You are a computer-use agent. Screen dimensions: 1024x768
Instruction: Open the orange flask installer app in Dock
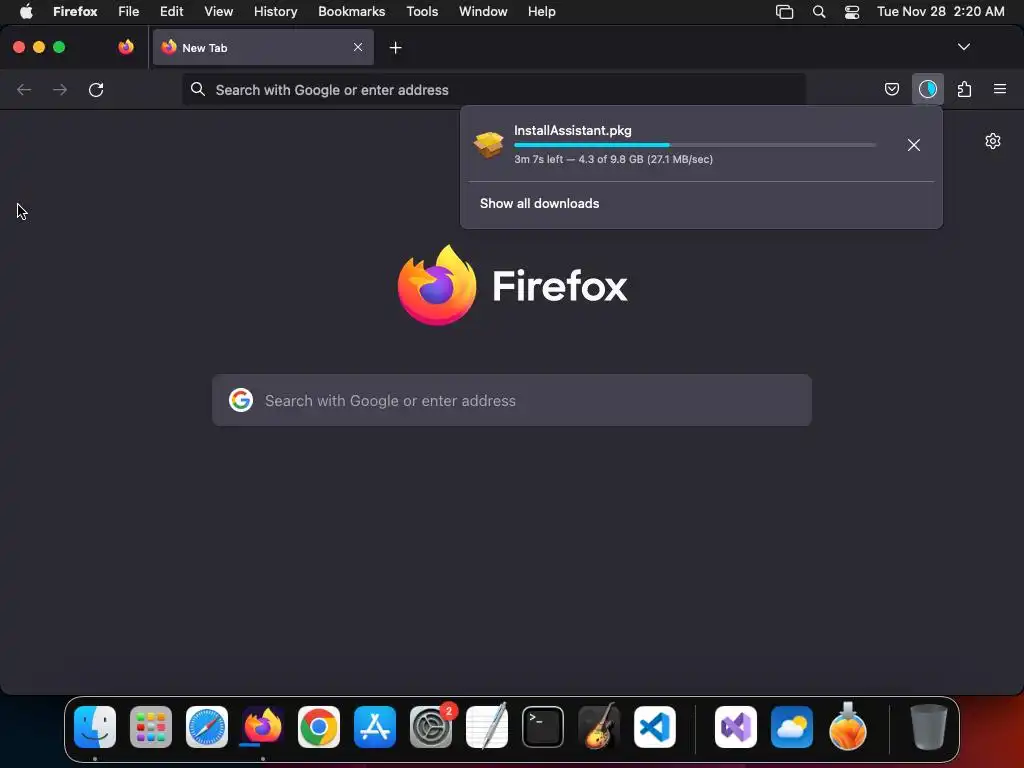pos(848,726)
